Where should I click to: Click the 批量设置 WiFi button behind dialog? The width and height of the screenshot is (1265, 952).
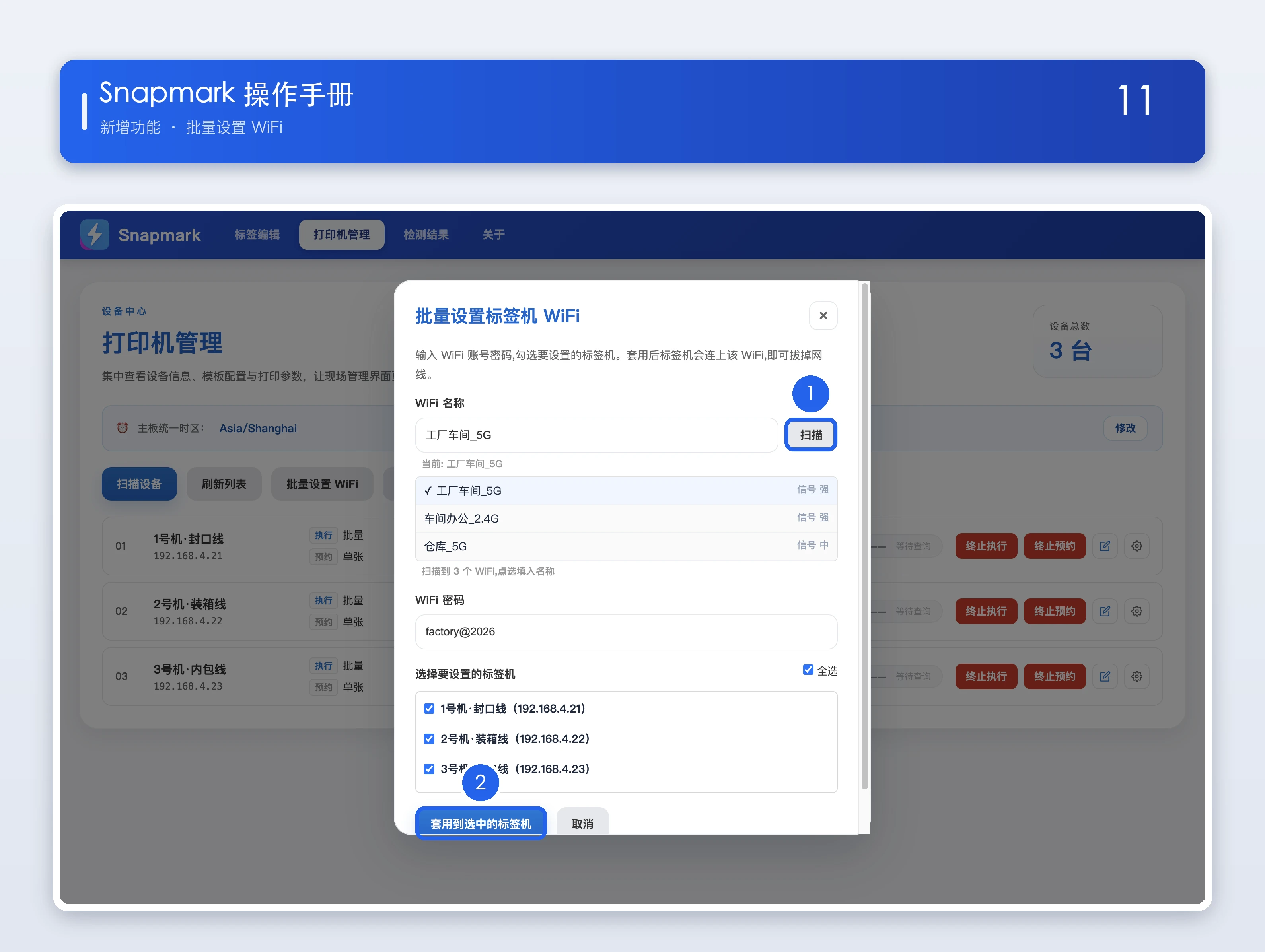click(x=322, y=484)
